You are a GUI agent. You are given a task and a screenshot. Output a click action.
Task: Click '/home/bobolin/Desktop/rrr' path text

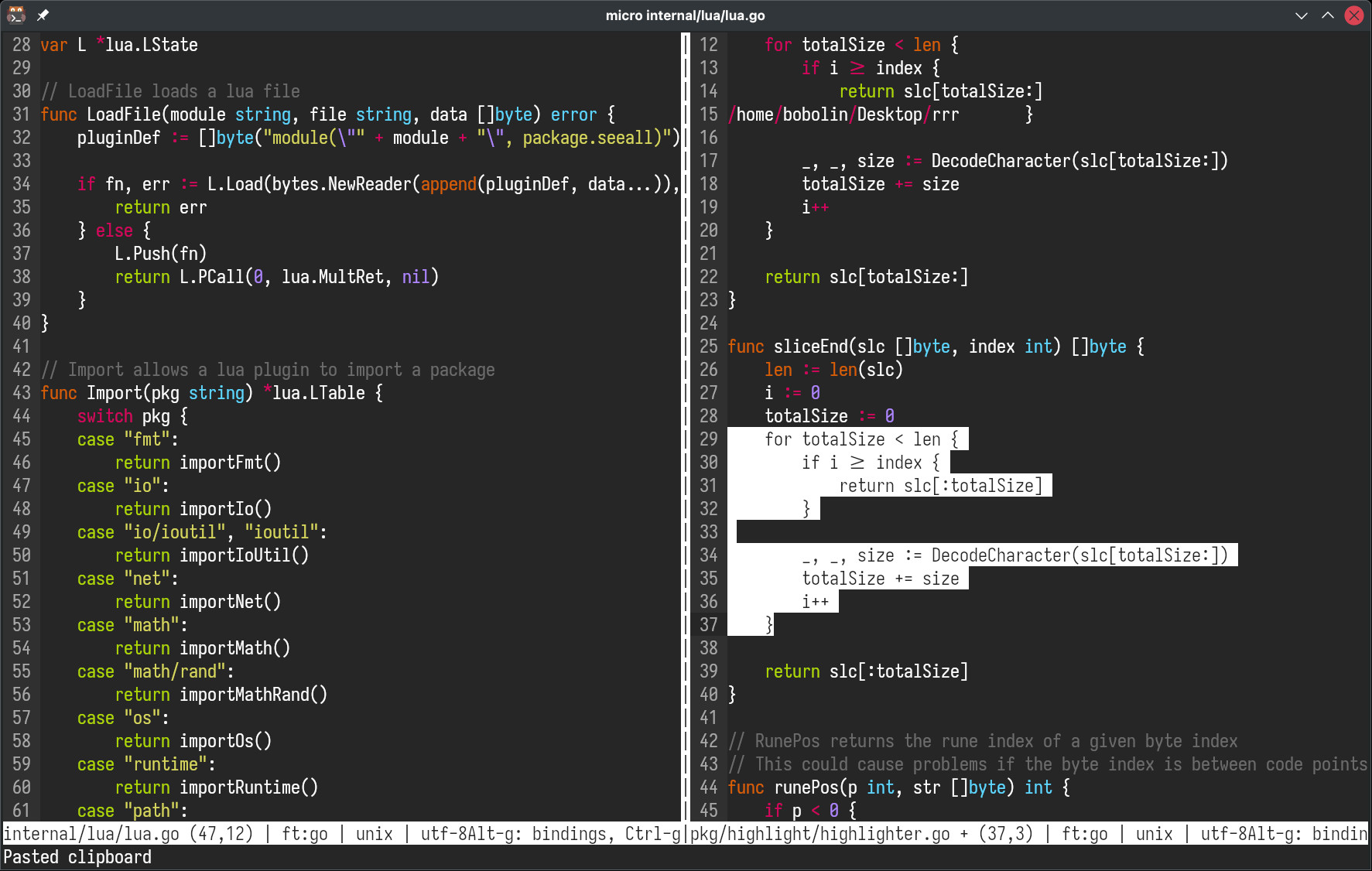[843, 114]
